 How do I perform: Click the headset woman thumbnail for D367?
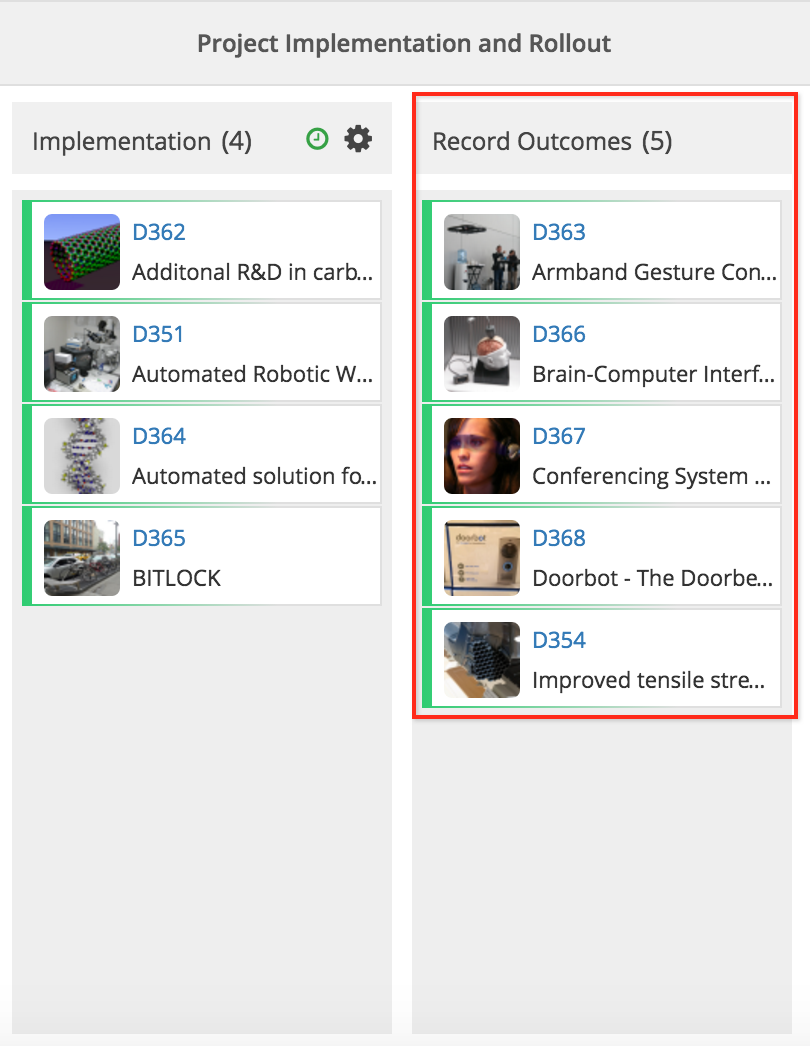(482, 456)
